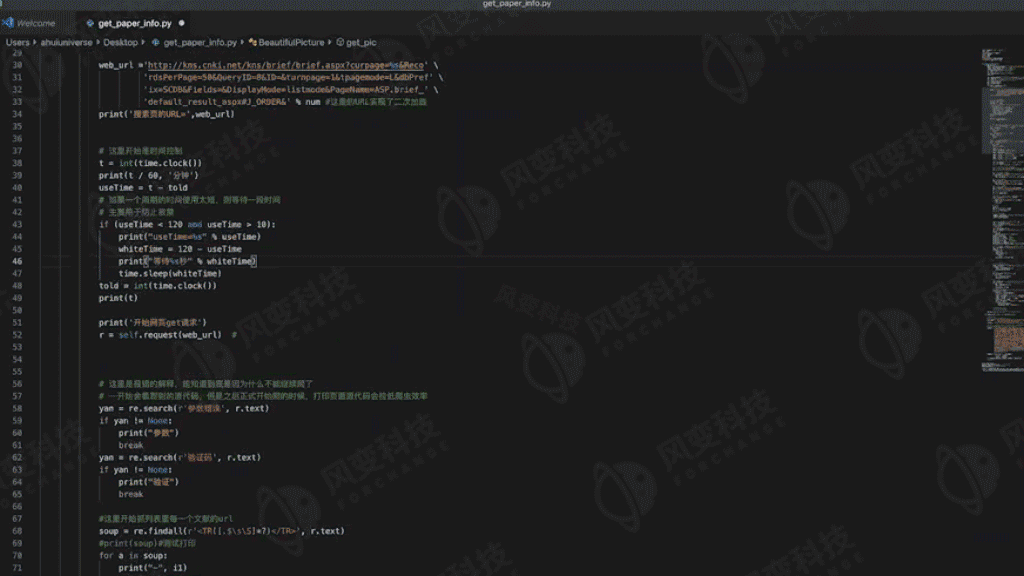The height and width of the screenshot is (576, 1024).
Task: Click the method icon beside get_pic breadcrumb
Action: tap(340, 42)
